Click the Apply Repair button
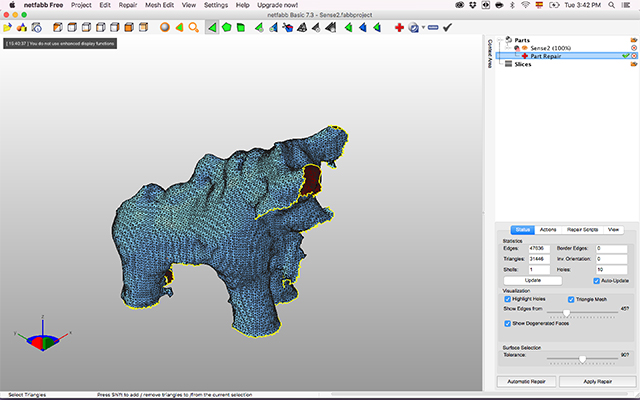This screenshot has width=640, height=400. point(597,381)
